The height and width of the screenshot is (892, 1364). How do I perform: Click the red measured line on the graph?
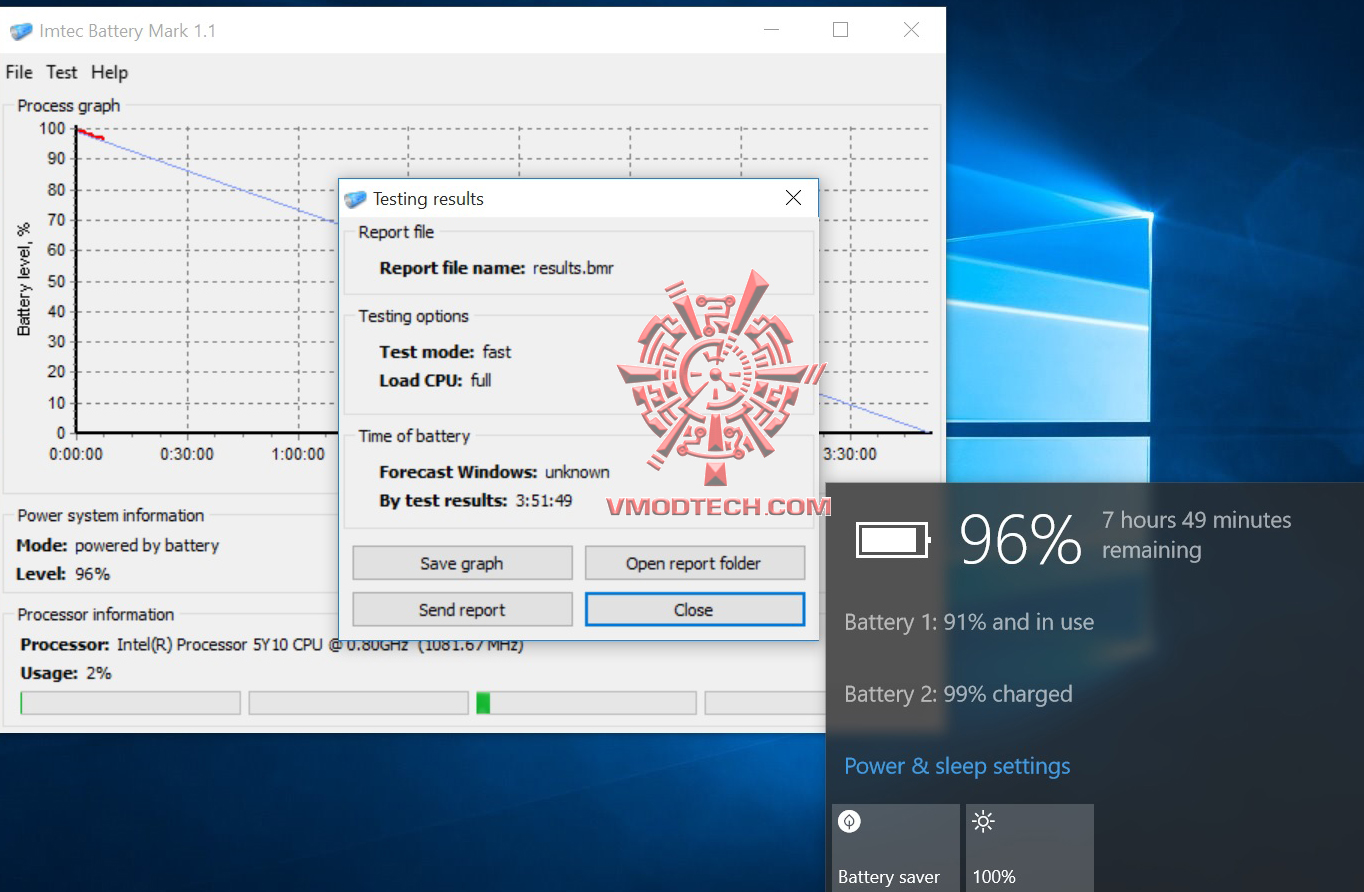90,133
